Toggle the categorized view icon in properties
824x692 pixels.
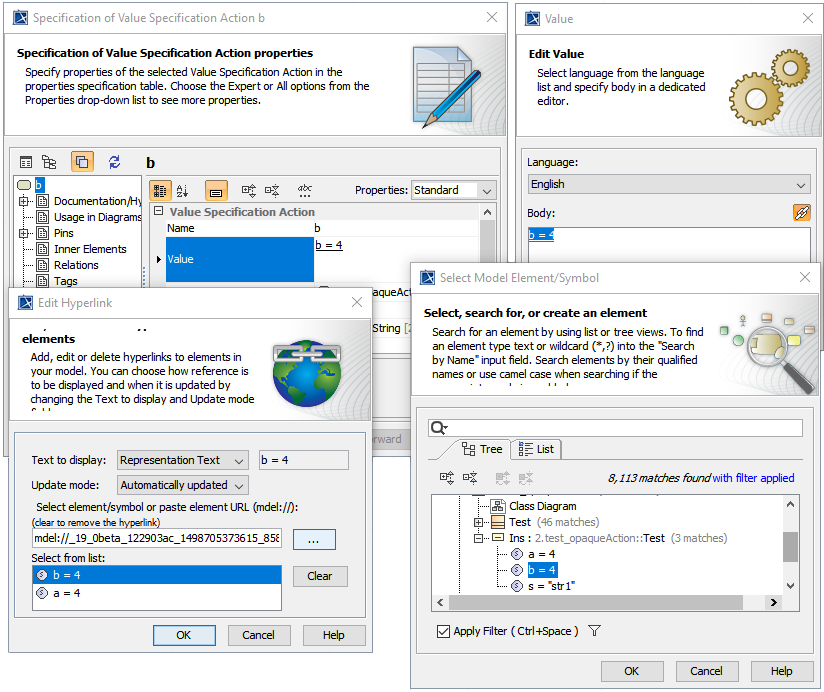[x=160, y=190]
